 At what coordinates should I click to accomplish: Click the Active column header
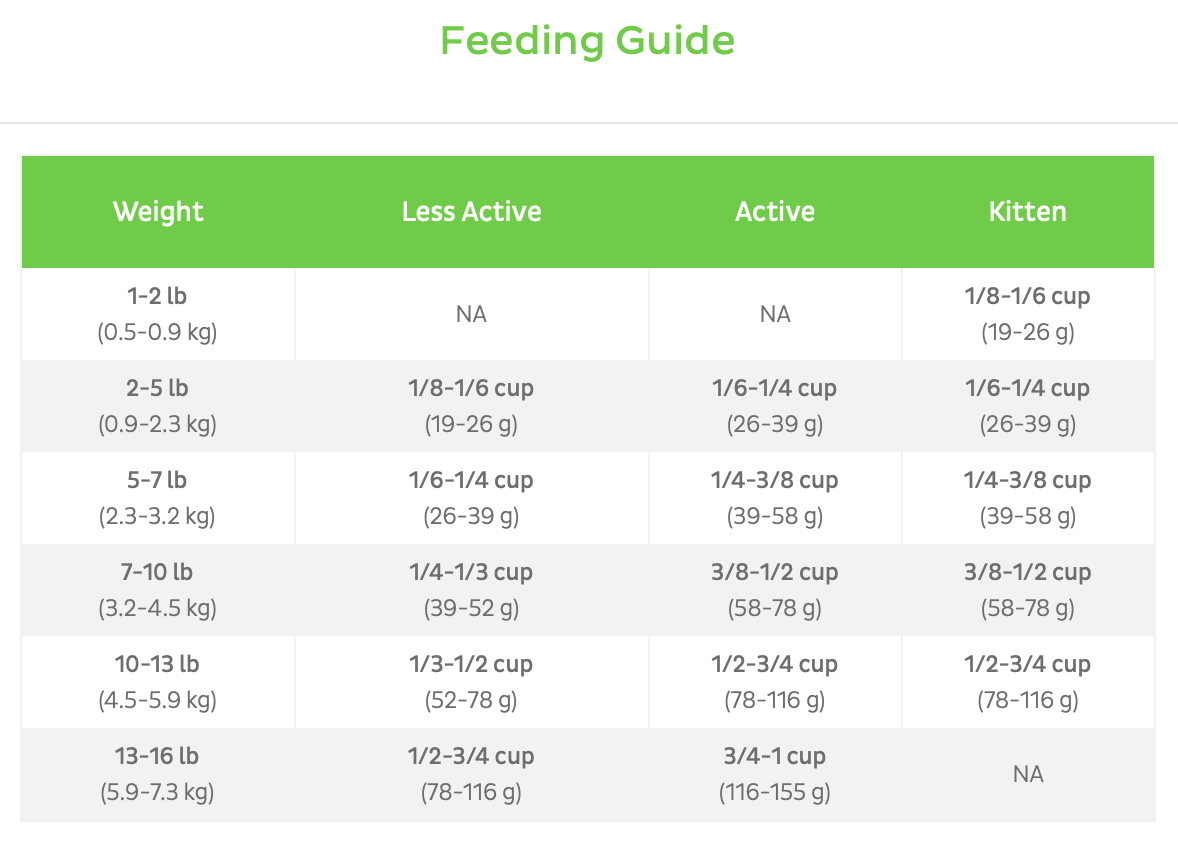pyautogui.click(x=775, y=212)
